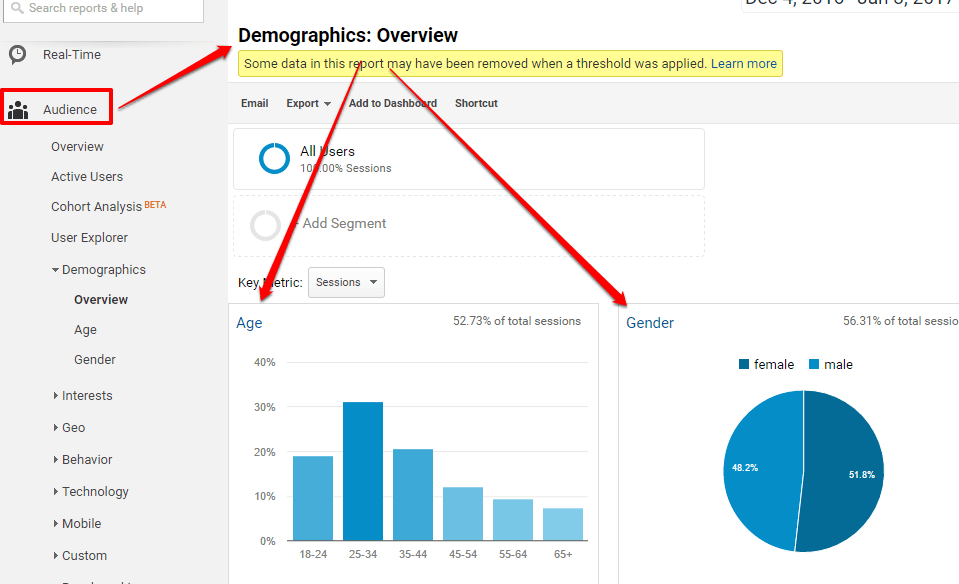Open the Age chart title link
This screenshot has width=959, height=584.
pyautogui.click(x=249, y=323)
